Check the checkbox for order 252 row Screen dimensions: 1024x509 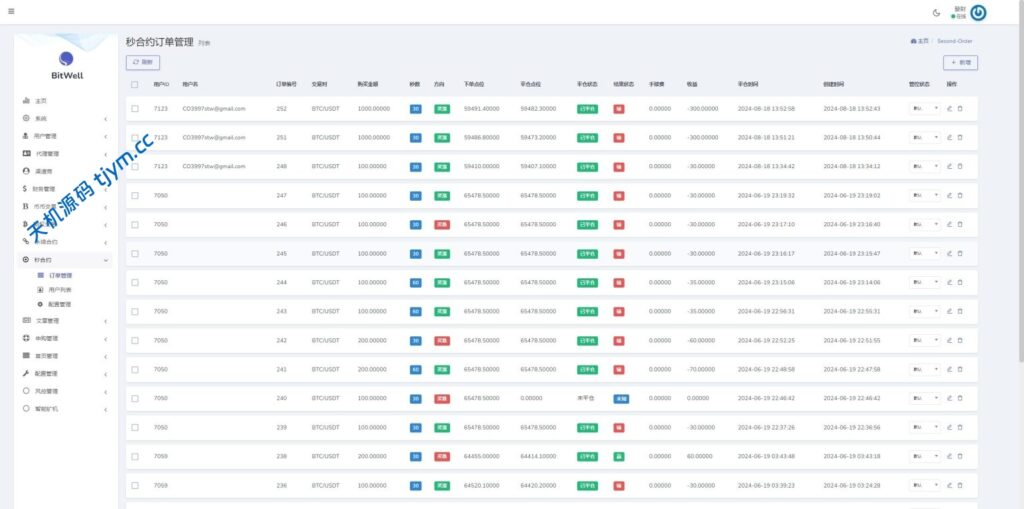[x=135, y=108]
